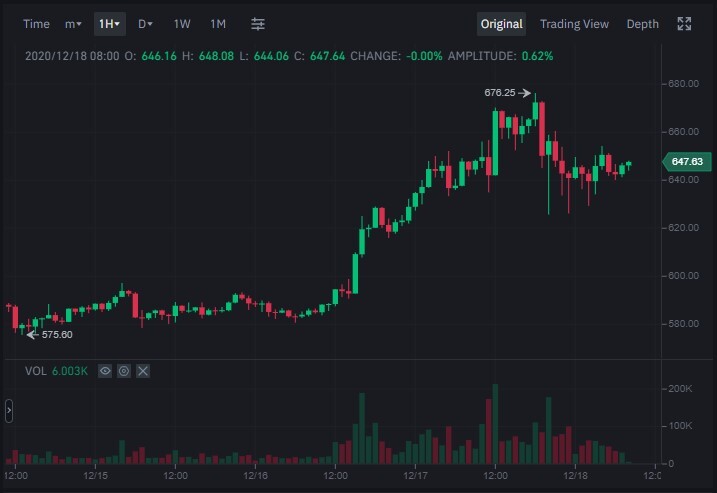Switch to the Original chart tab

click(x=501, y=24)
